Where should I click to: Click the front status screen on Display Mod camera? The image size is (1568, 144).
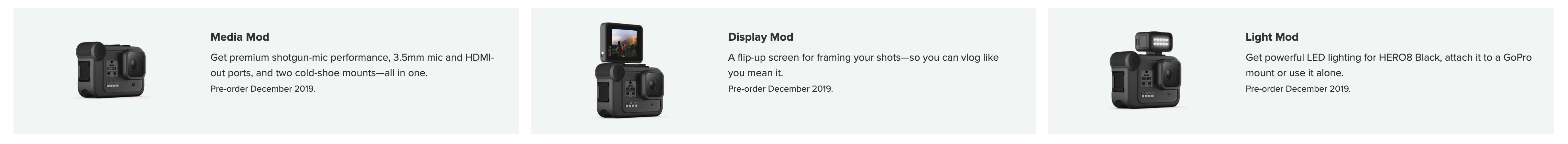631,87
